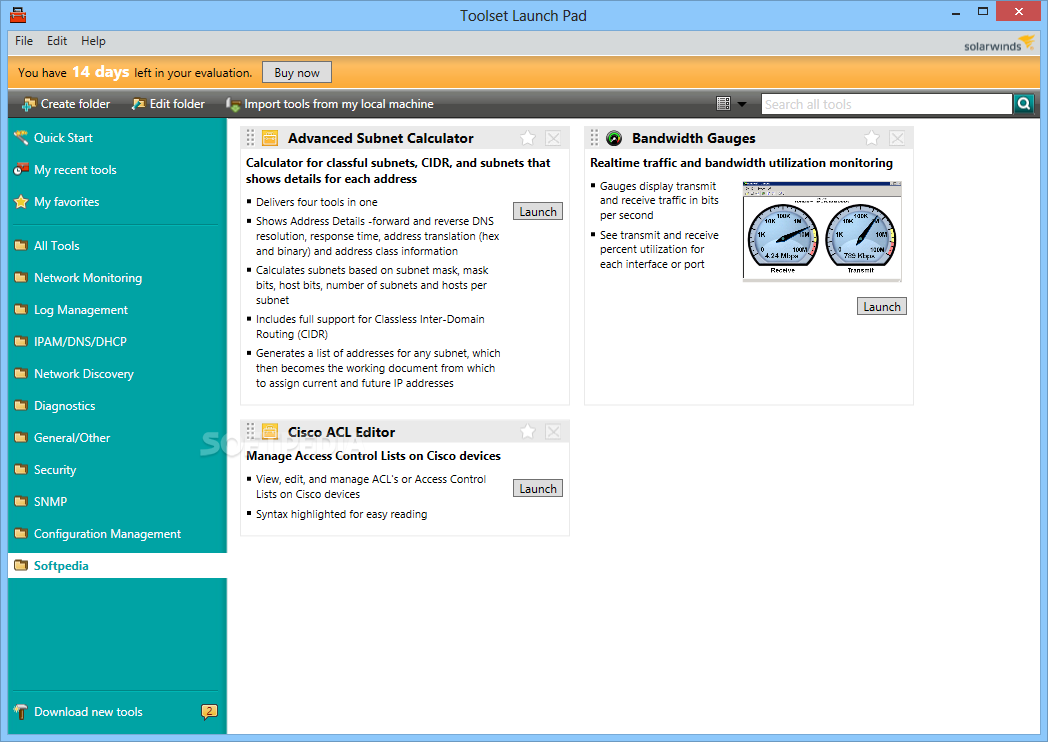Screen dimensions: 1048x742
Task: Click Edit folder in toolbar
Action: 168,104
